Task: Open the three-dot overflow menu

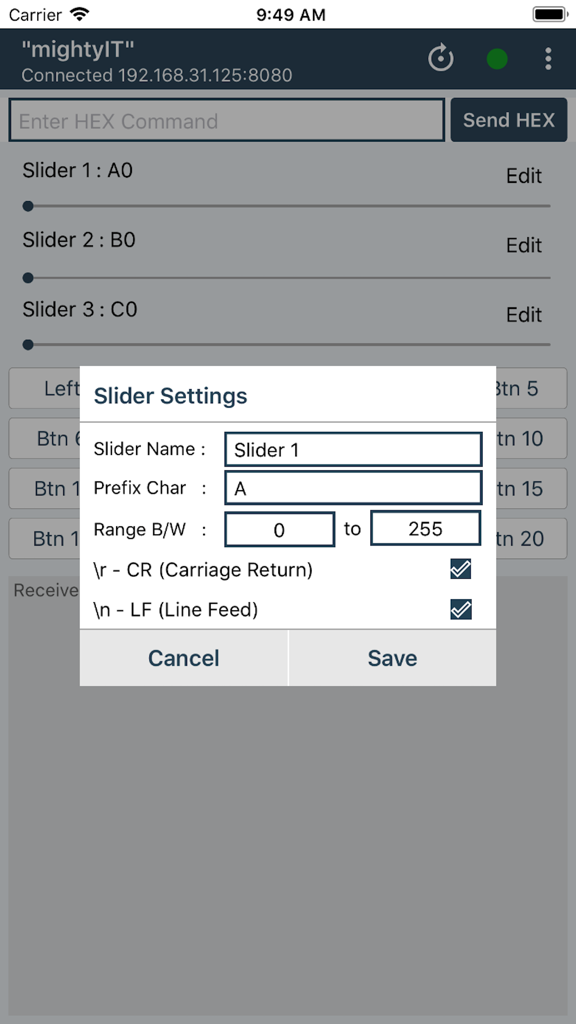Action: tap(548, 58)
